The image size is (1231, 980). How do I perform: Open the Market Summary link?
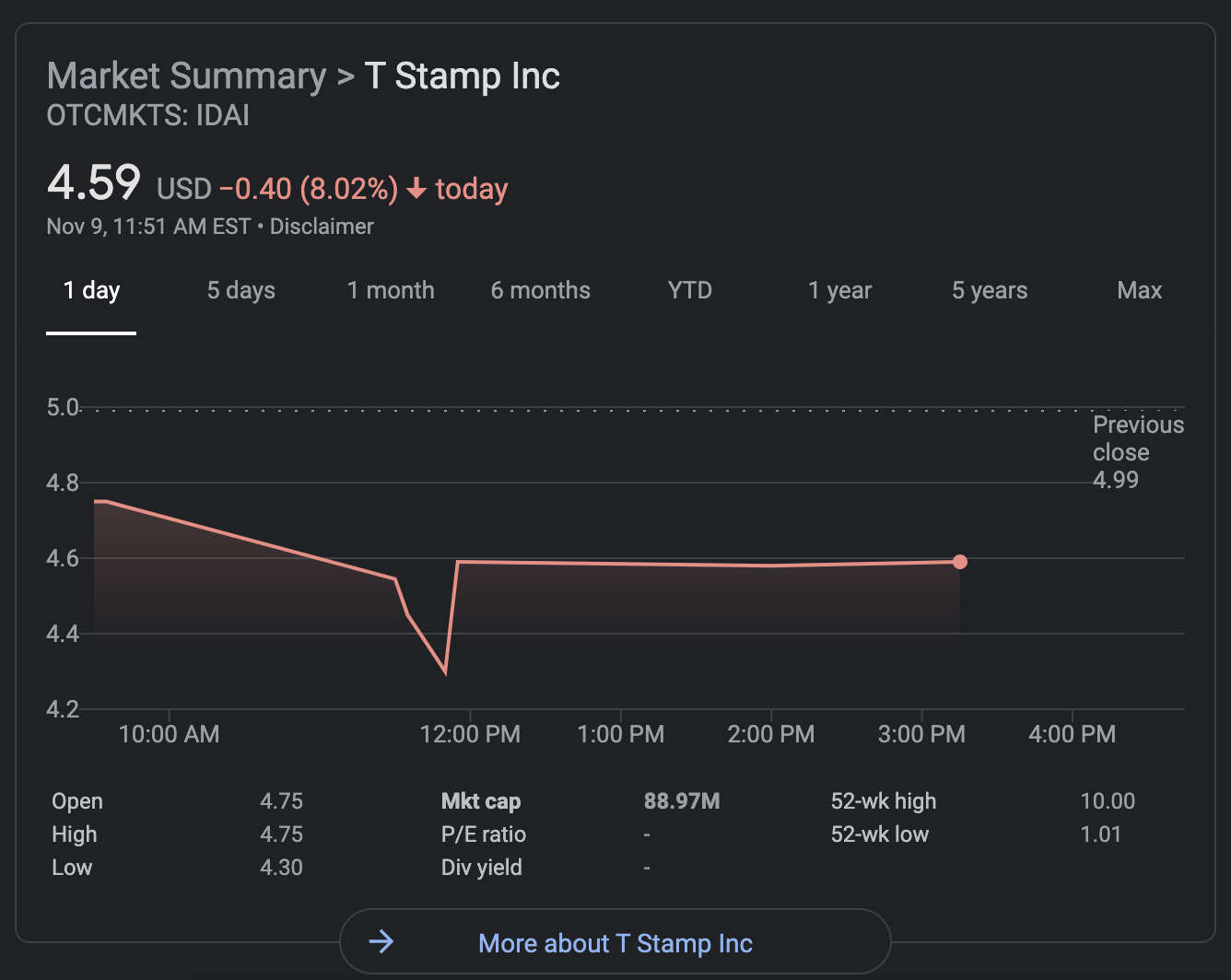tap(187, 76)
